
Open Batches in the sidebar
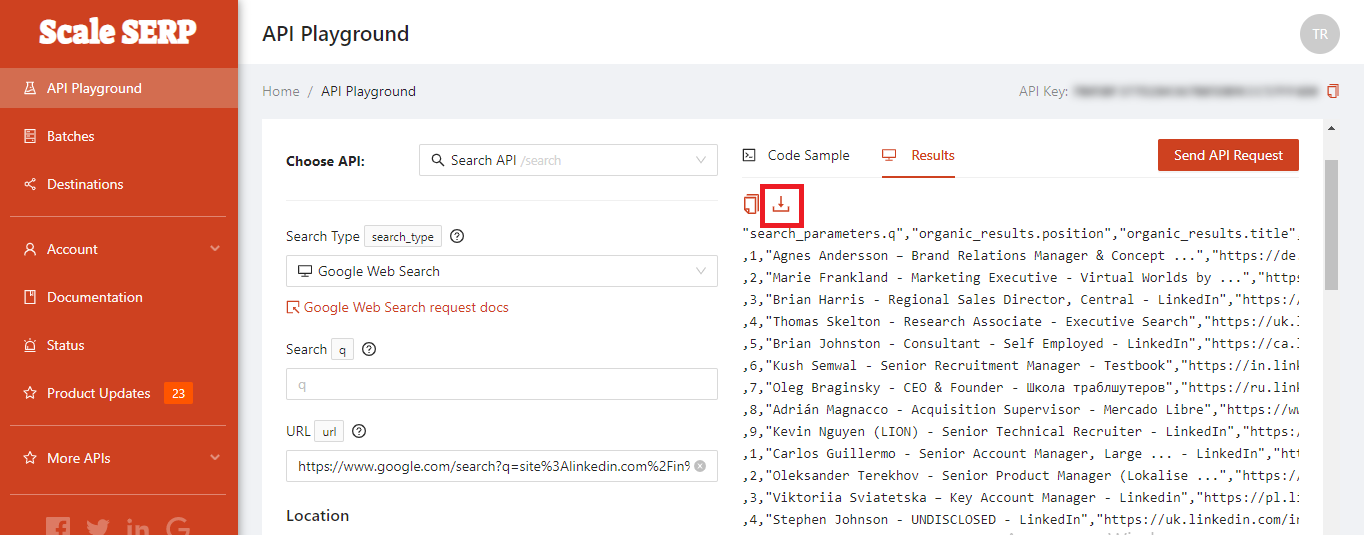click(x=119, y=136)
